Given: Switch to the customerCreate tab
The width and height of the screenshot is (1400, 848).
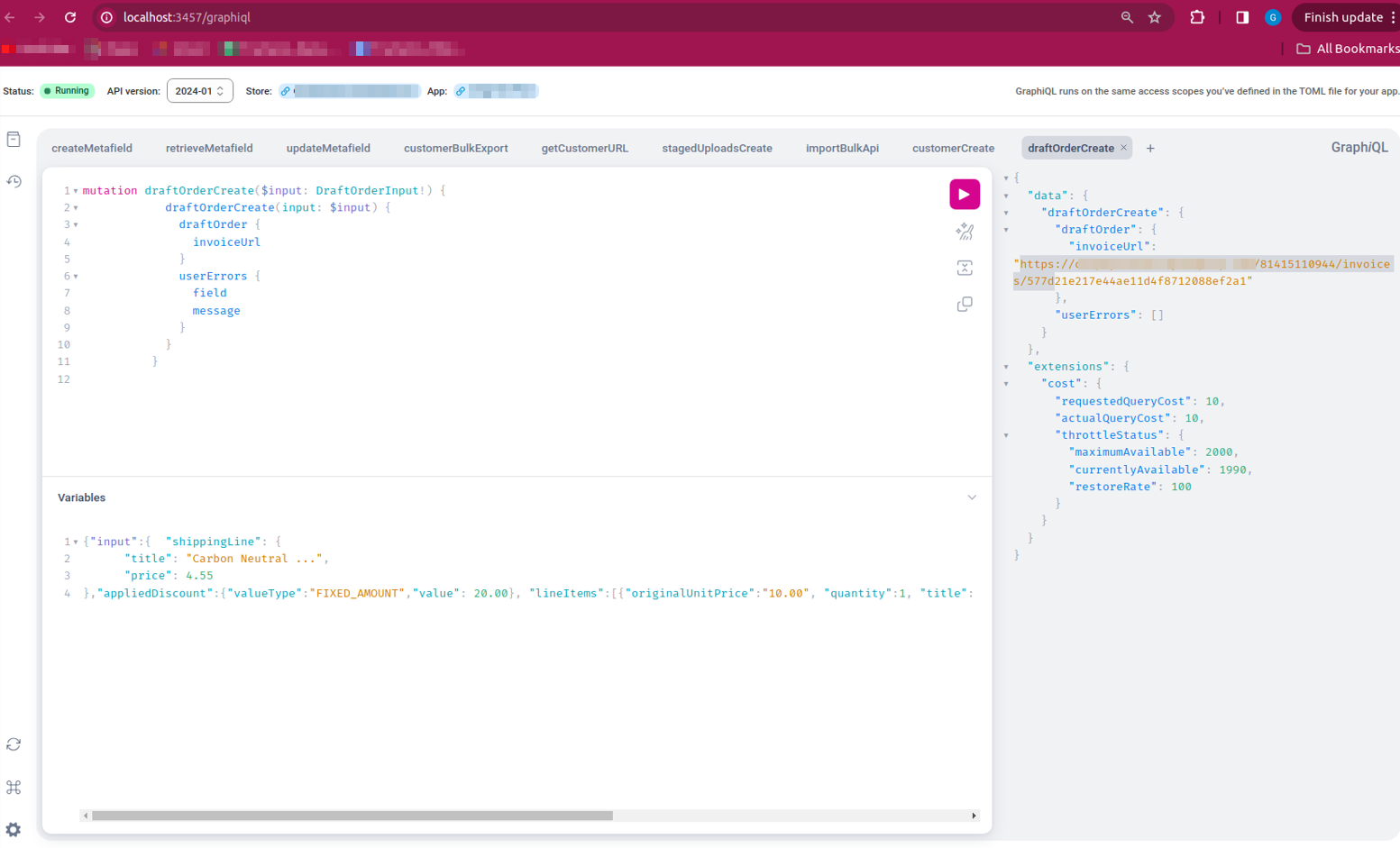Looking at the screenshot, I should [x=952, y=149].
